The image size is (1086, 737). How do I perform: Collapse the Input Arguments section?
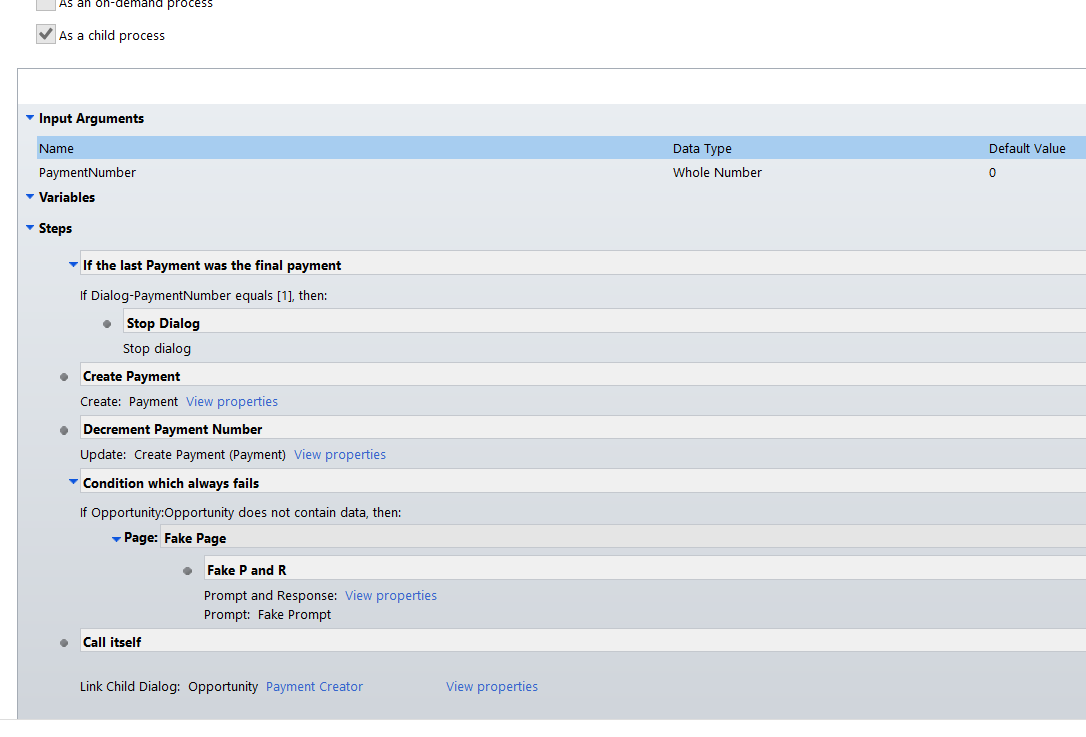(30, 118)
